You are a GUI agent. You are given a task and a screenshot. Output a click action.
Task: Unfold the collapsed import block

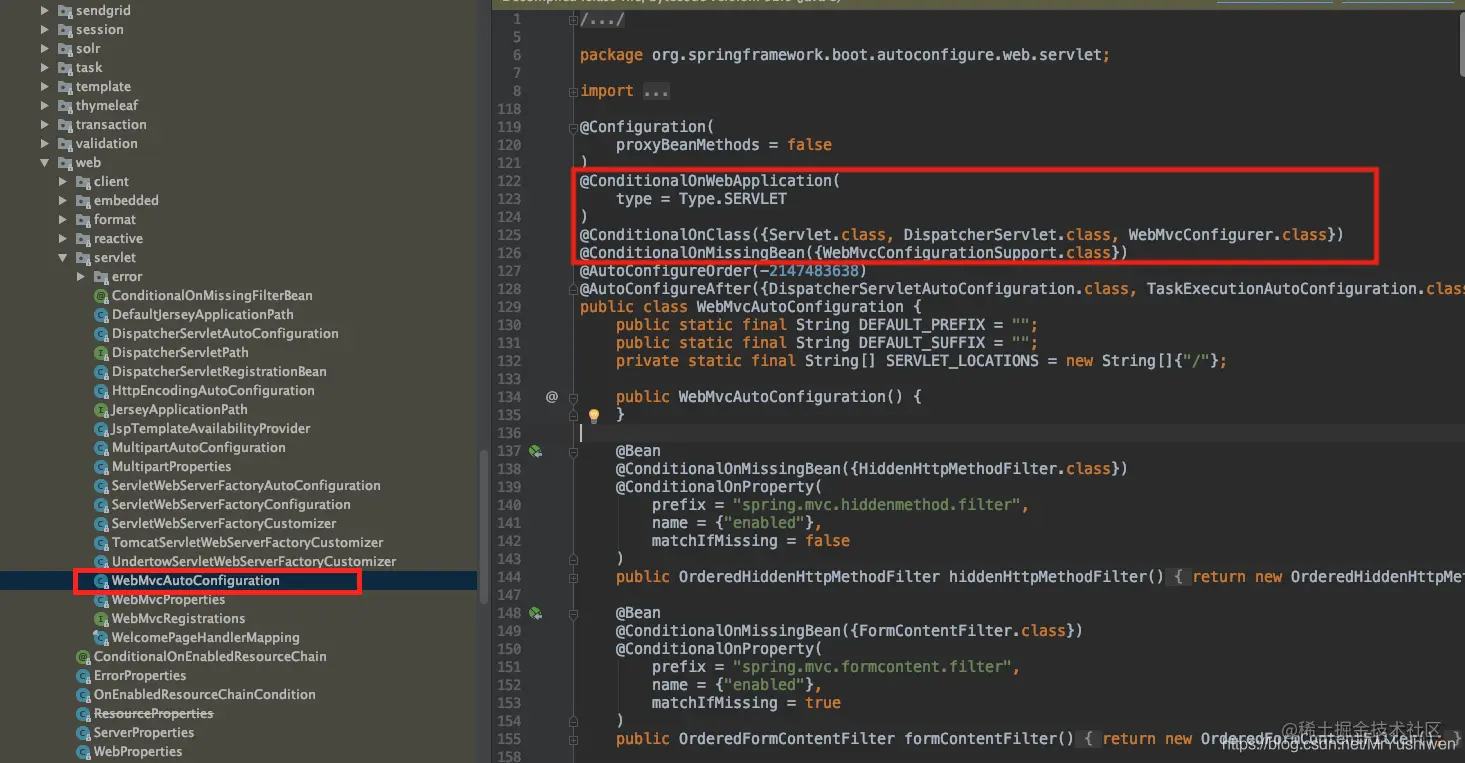pos(574,91)
